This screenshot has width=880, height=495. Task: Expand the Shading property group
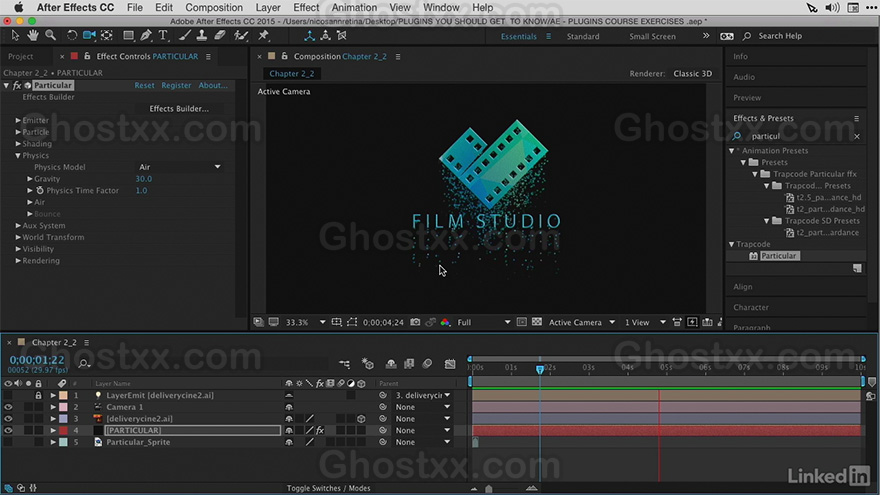point(18,144)
